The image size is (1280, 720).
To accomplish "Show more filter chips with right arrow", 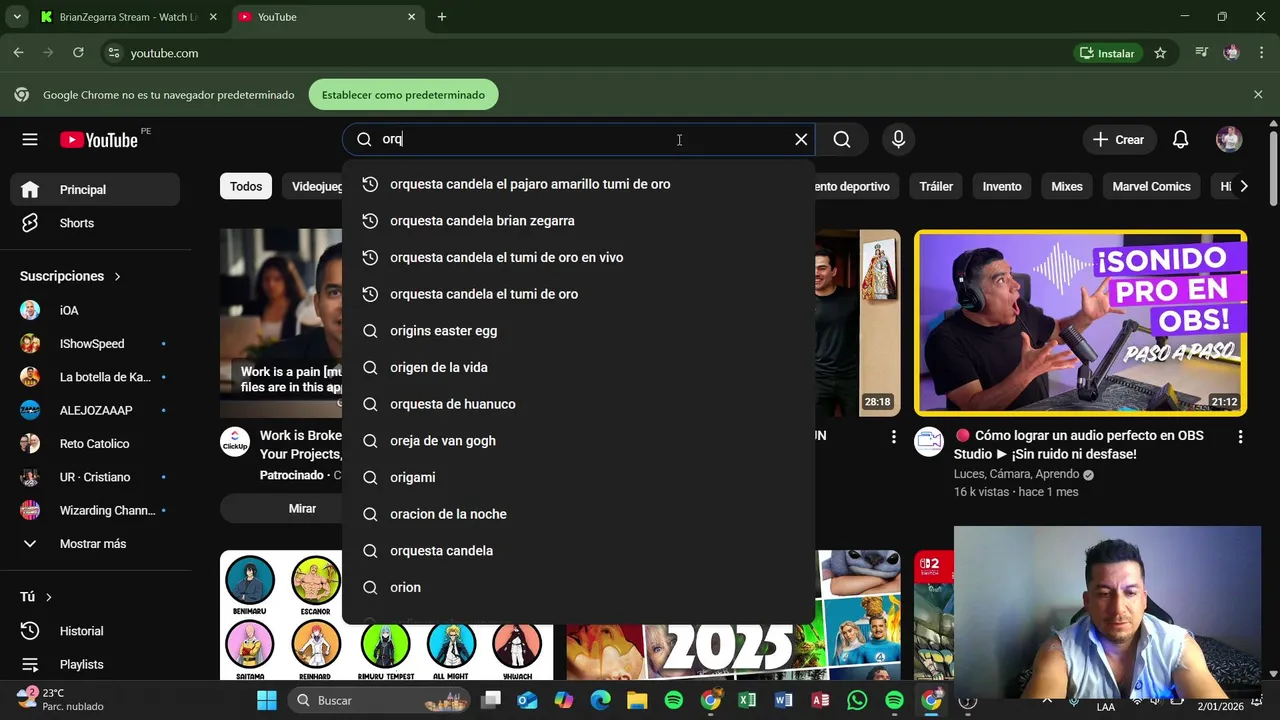I will pyautogui.click(x=1243, y=186).
